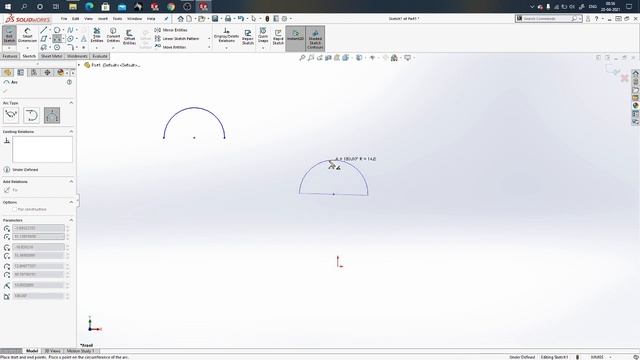
Task: Open dropdown next to Linear Sketch Pattern
Action: click(209, 38)
